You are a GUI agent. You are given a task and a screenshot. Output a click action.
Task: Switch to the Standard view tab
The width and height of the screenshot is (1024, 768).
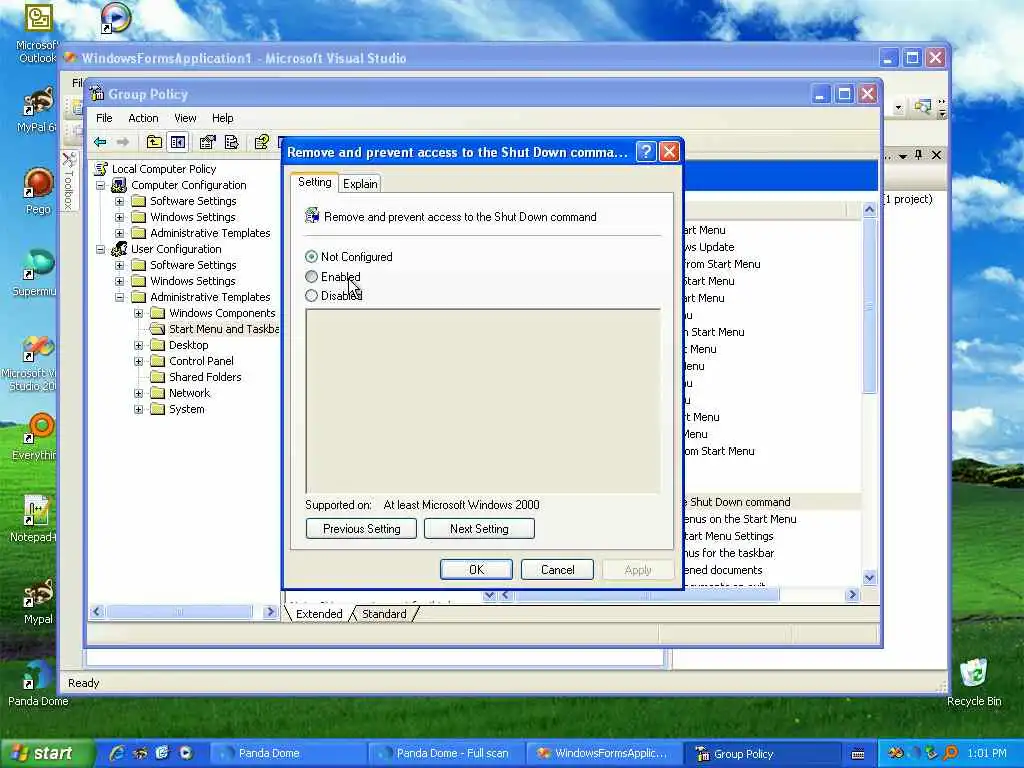point(384,614)
